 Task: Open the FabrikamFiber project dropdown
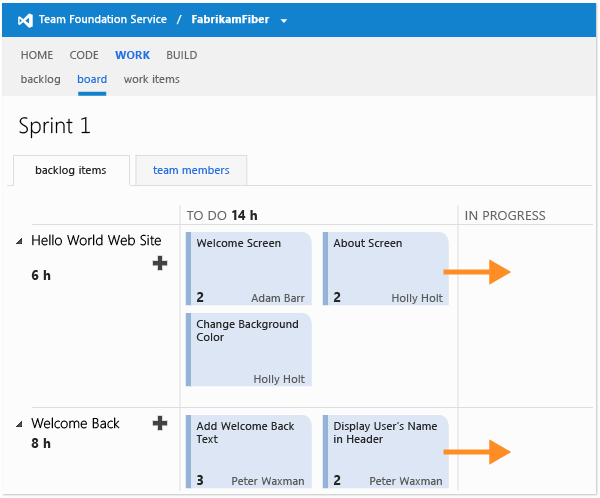pyautogui.click(x=284, y=20)
